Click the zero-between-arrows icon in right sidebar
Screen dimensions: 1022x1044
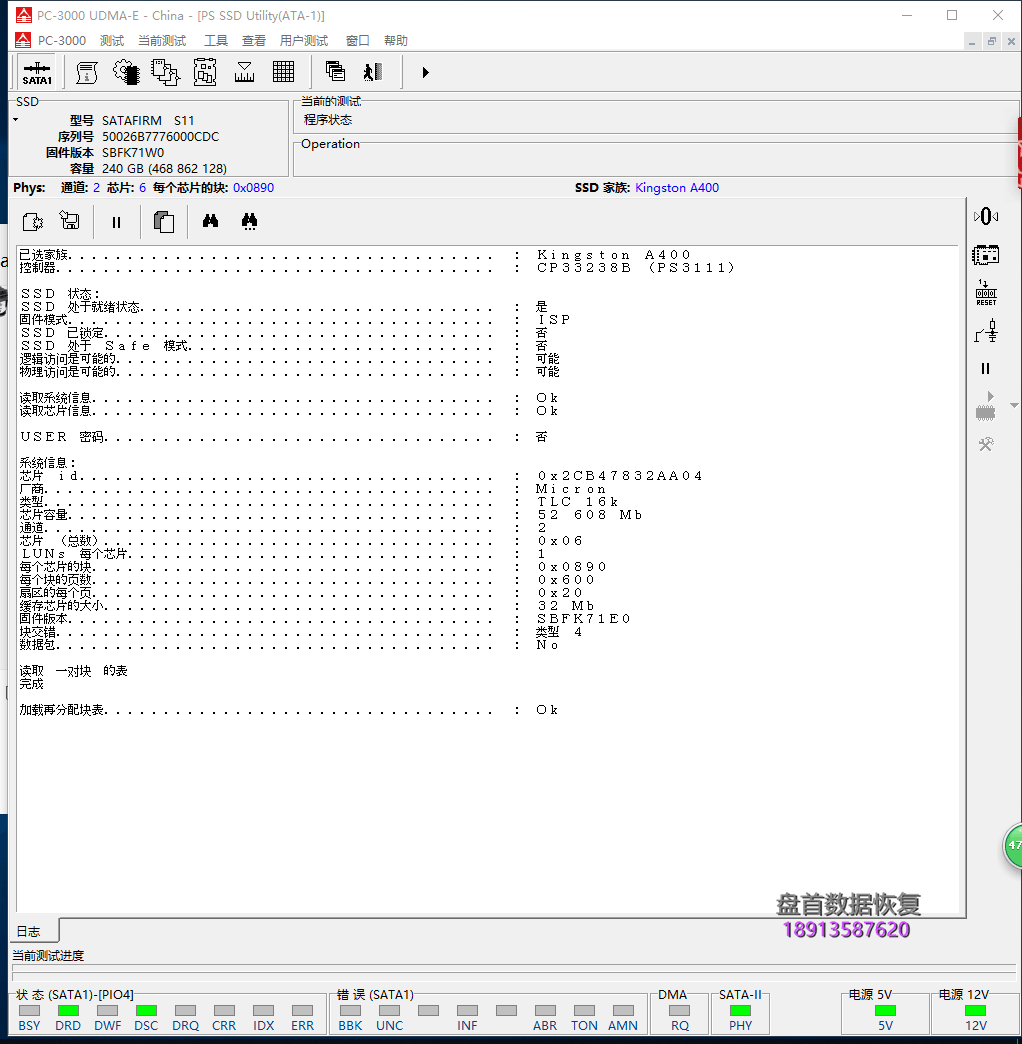[x=986, y=216]
